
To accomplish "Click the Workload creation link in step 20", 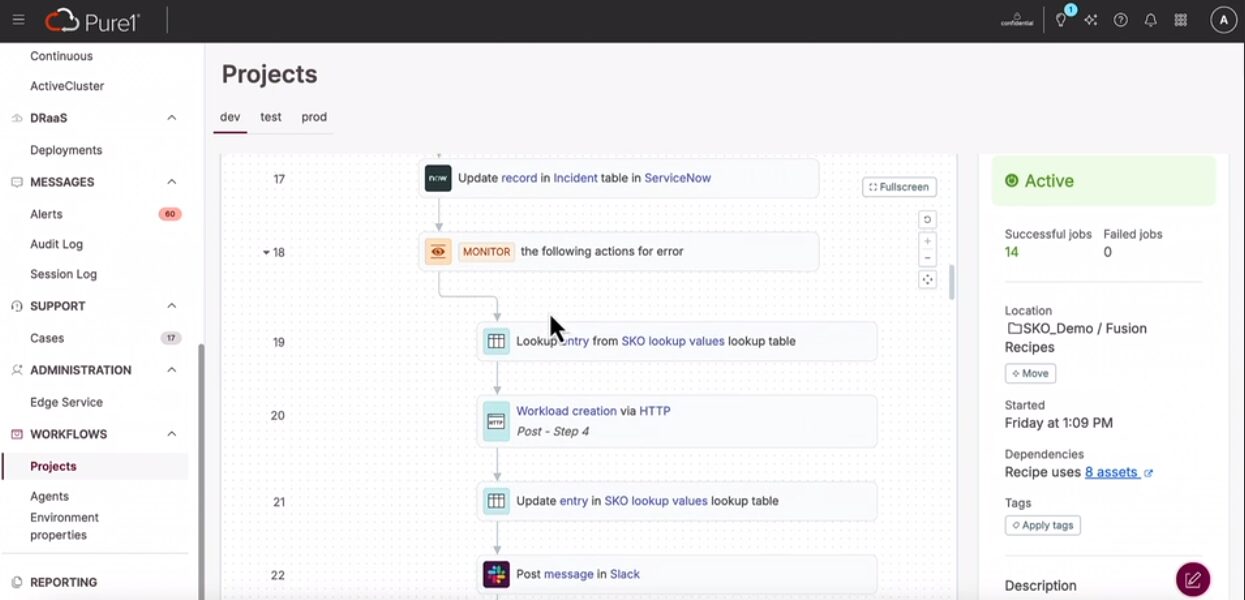I will [x=565, y=411].
